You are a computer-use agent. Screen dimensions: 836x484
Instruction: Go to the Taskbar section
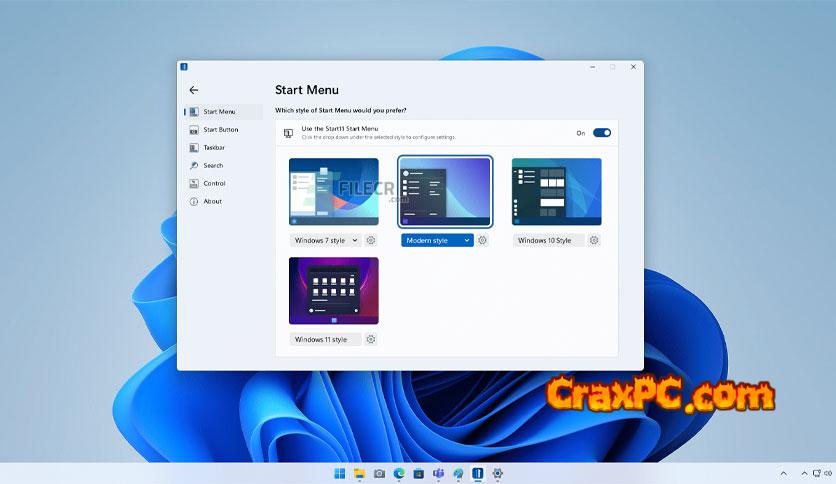click(214, 147)
